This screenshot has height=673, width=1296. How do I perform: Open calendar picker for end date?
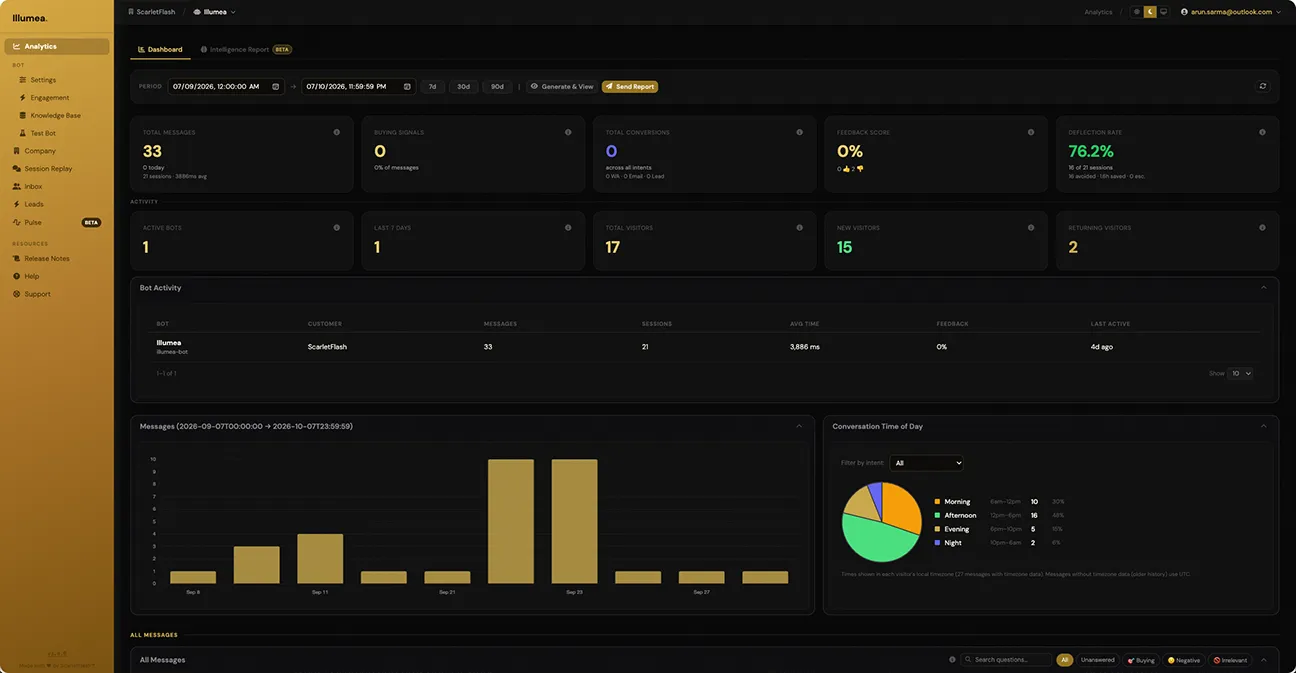(407, 87)
